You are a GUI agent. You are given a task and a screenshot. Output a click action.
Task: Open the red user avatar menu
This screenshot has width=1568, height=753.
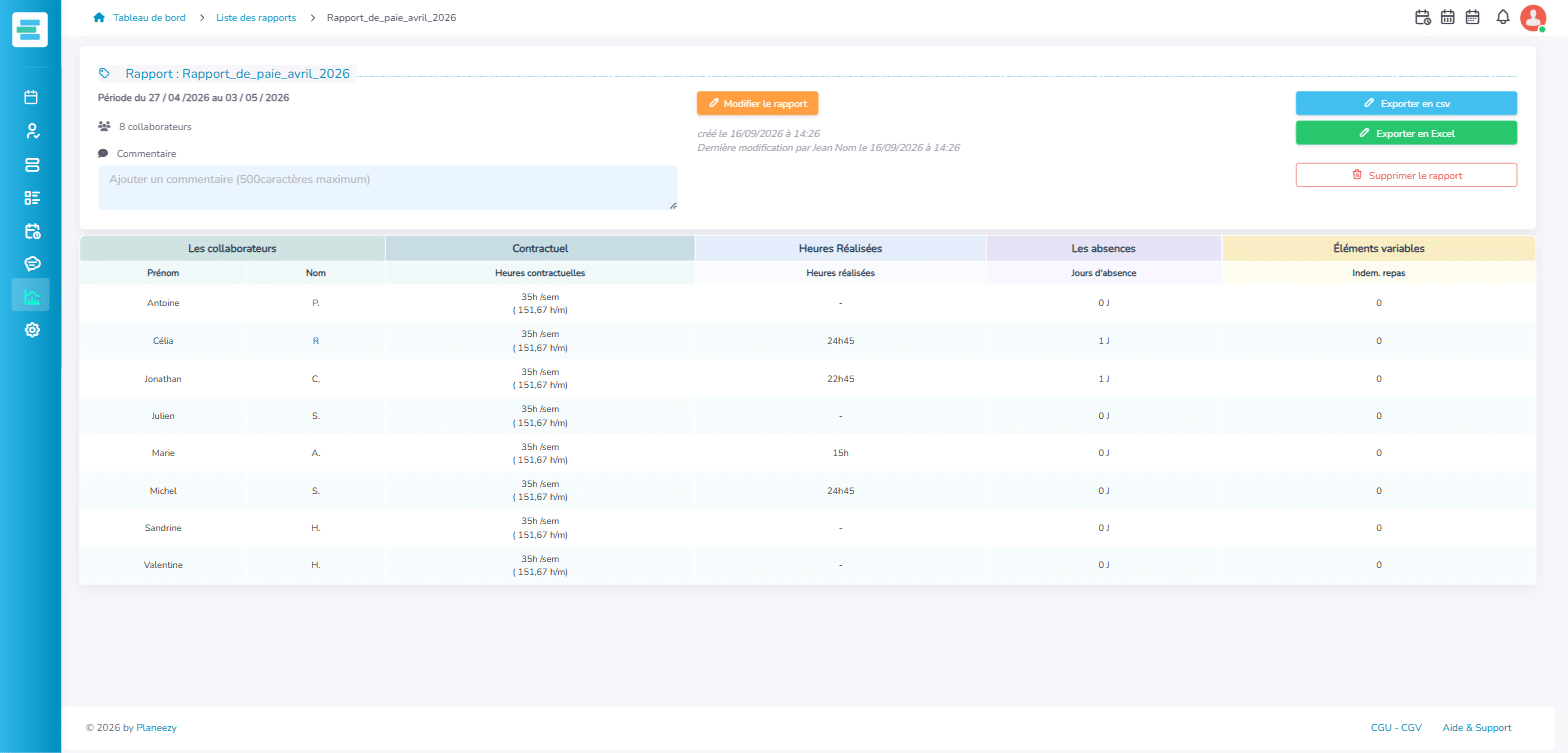pos(1532,17)
